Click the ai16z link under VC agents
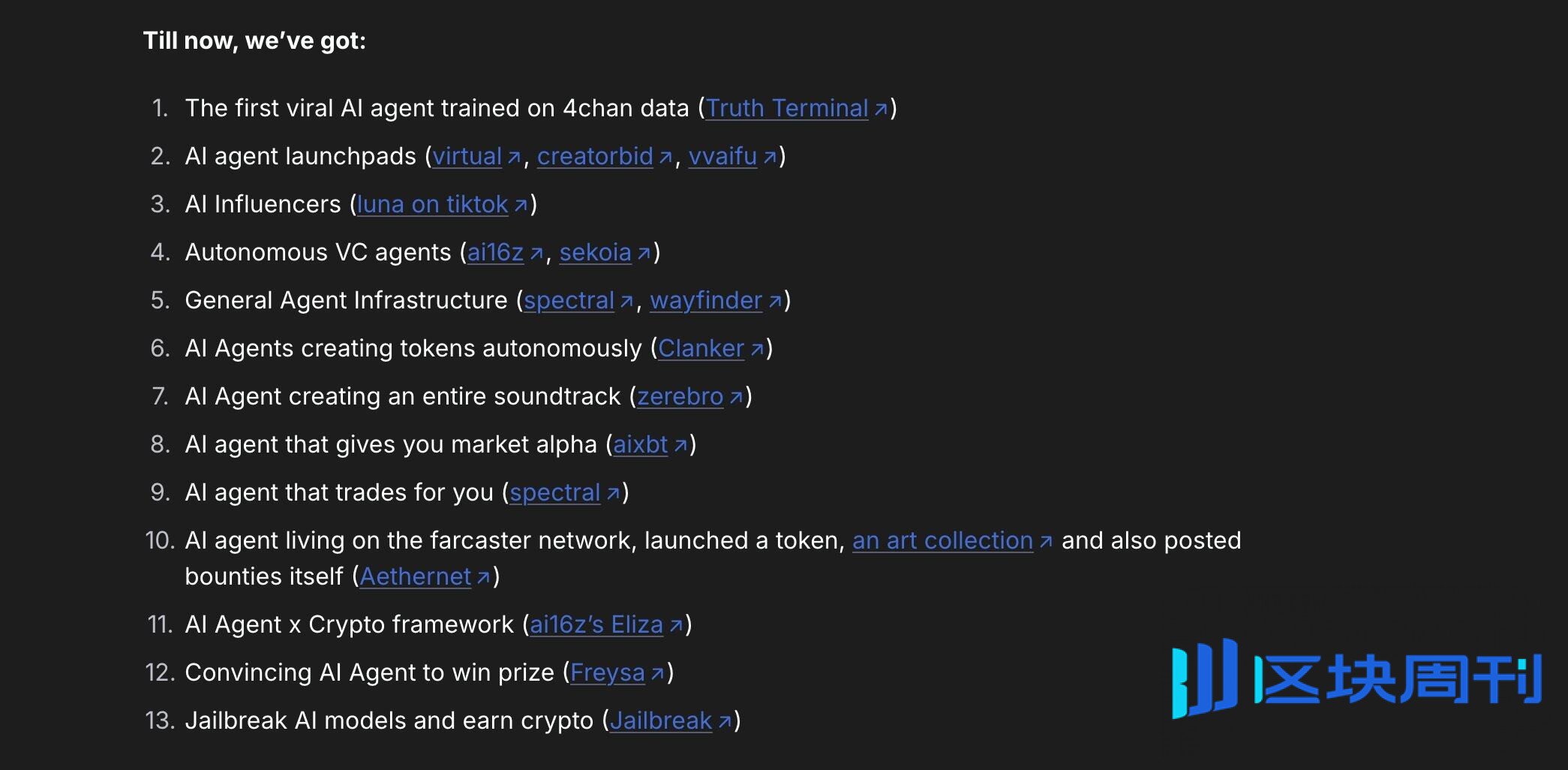 click(x=495, y=252)
